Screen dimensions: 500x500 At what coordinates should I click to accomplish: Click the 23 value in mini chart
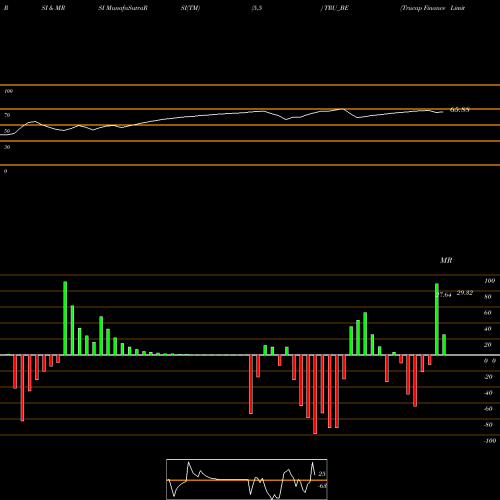[x=322, y=474]
